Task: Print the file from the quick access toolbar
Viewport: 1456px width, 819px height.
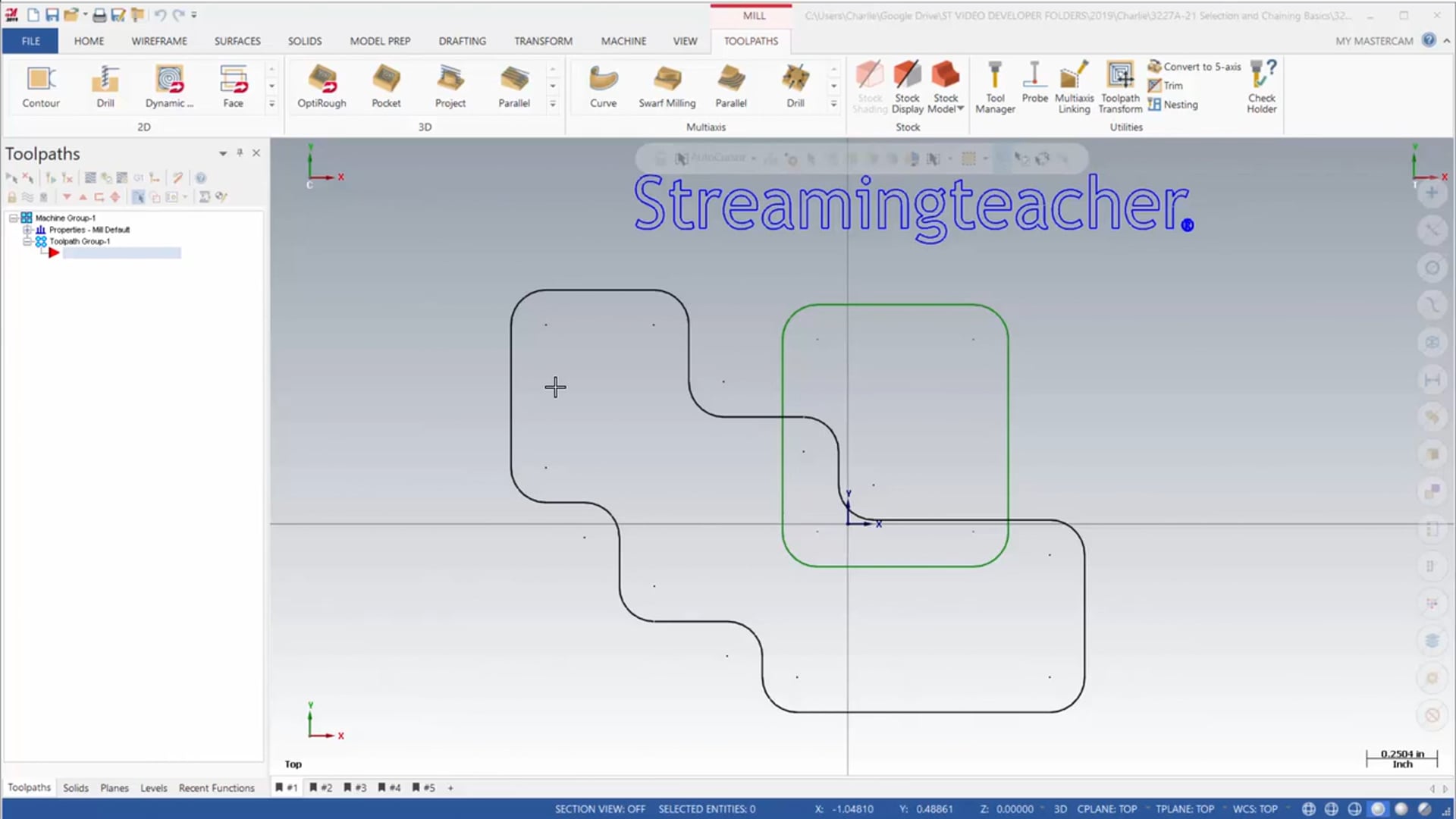Action: tap(99, 14)
